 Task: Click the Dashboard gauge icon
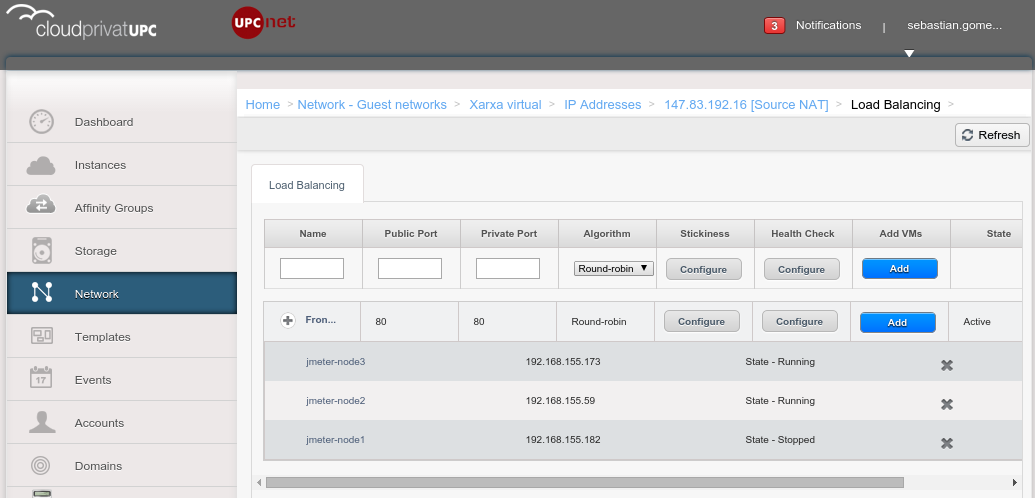(x=41, y=122)
